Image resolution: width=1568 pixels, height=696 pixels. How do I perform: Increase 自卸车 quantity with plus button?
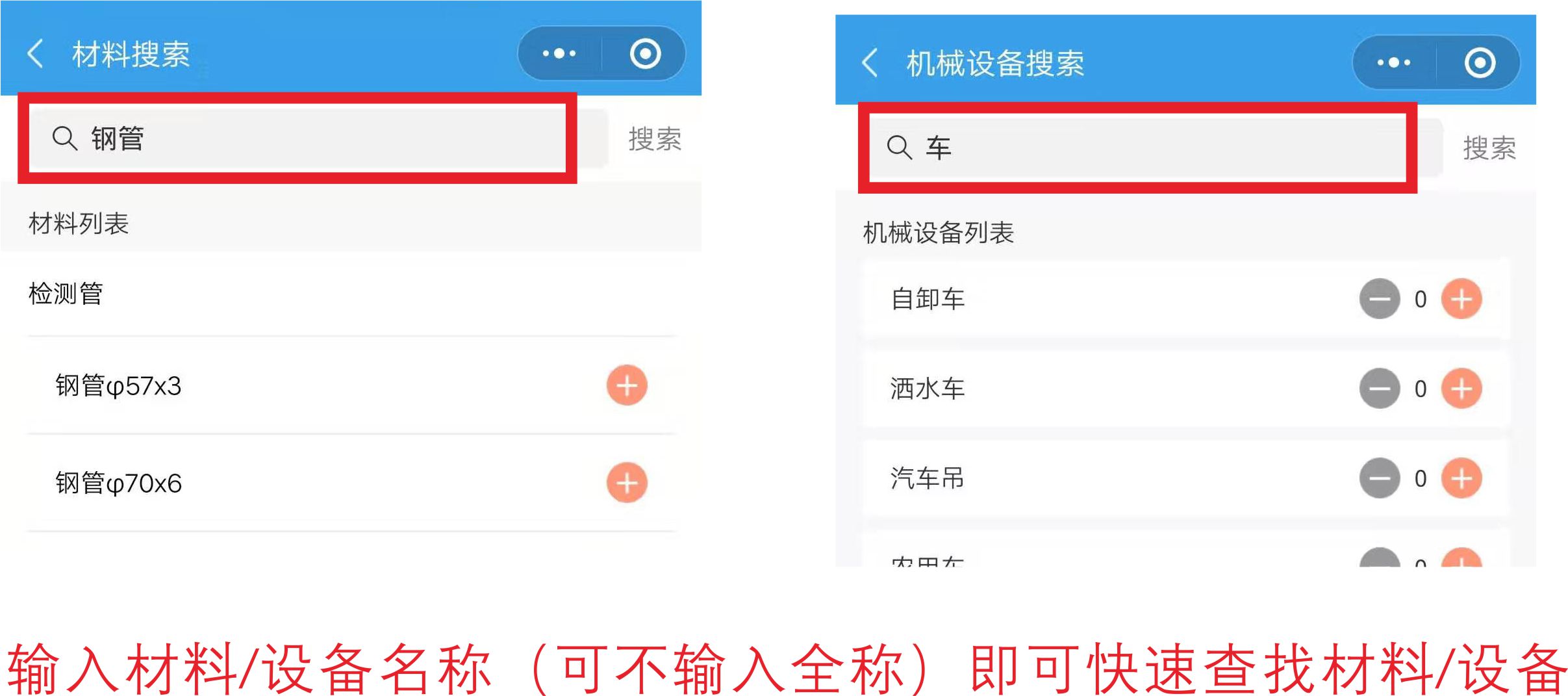1461,299
